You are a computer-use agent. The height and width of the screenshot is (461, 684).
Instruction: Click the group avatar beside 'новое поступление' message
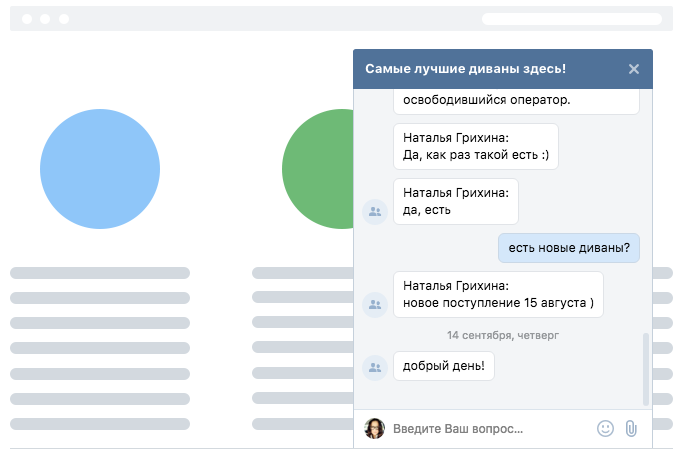375,304
